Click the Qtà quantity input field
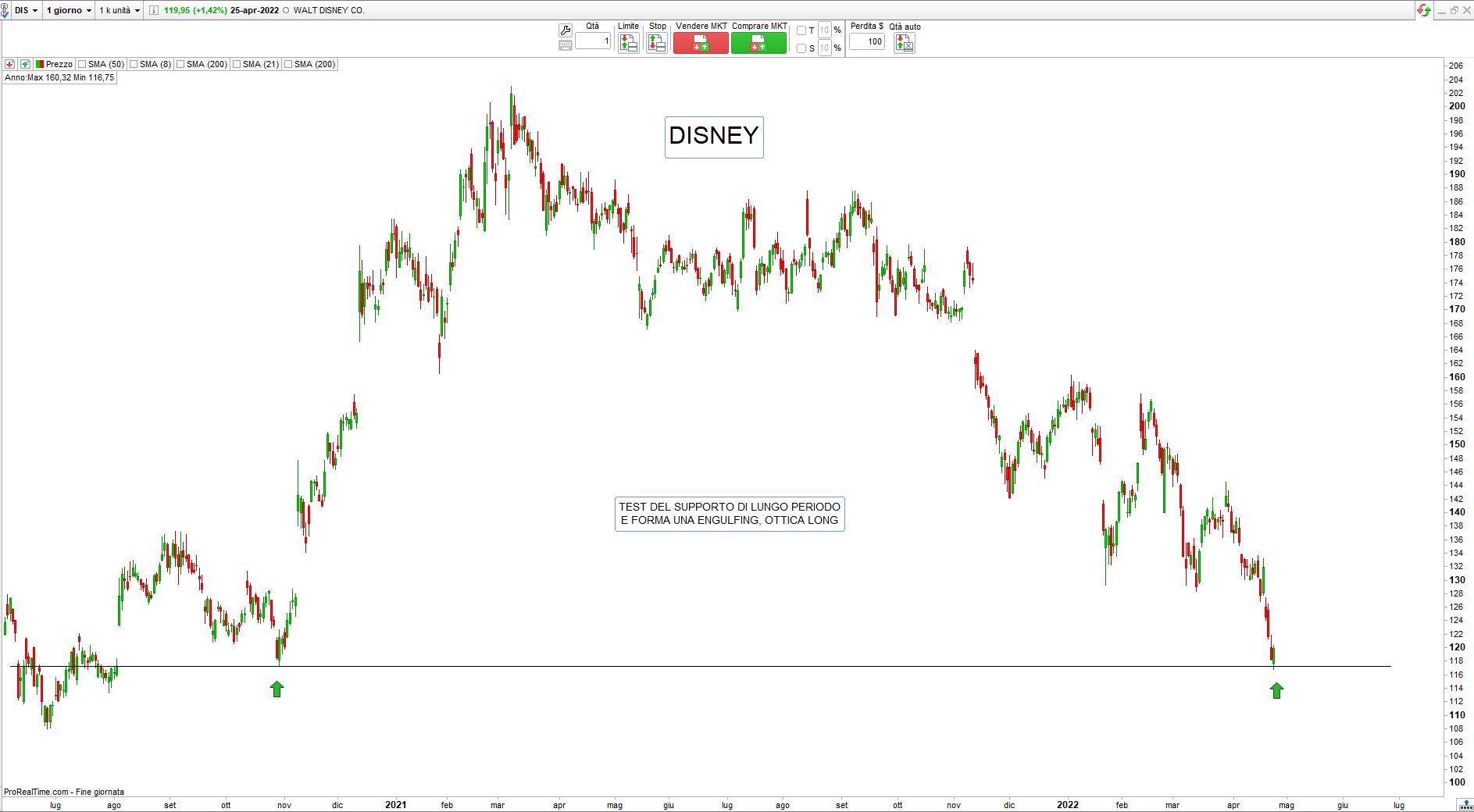1474x812 pixels. [x=593, y=41]
